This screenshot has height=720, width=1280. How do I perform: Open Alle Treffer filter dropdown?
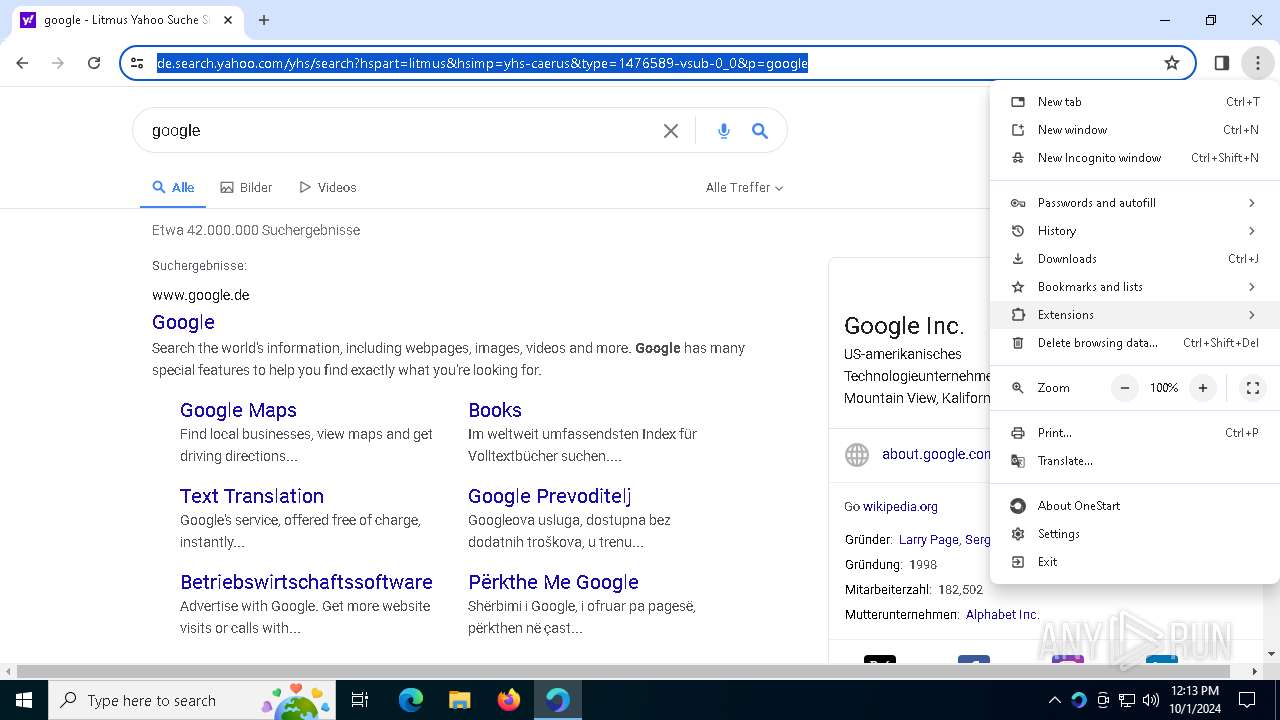point(744,187)
